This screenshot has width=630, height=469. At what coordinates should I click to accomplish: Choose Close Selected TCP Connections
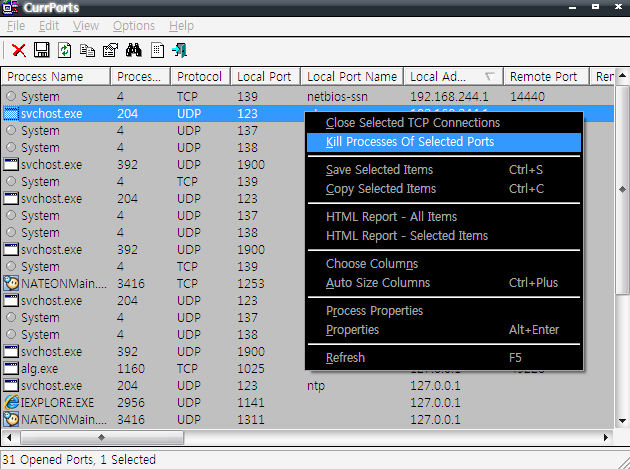pyautogui.click(x=444, y=123)
